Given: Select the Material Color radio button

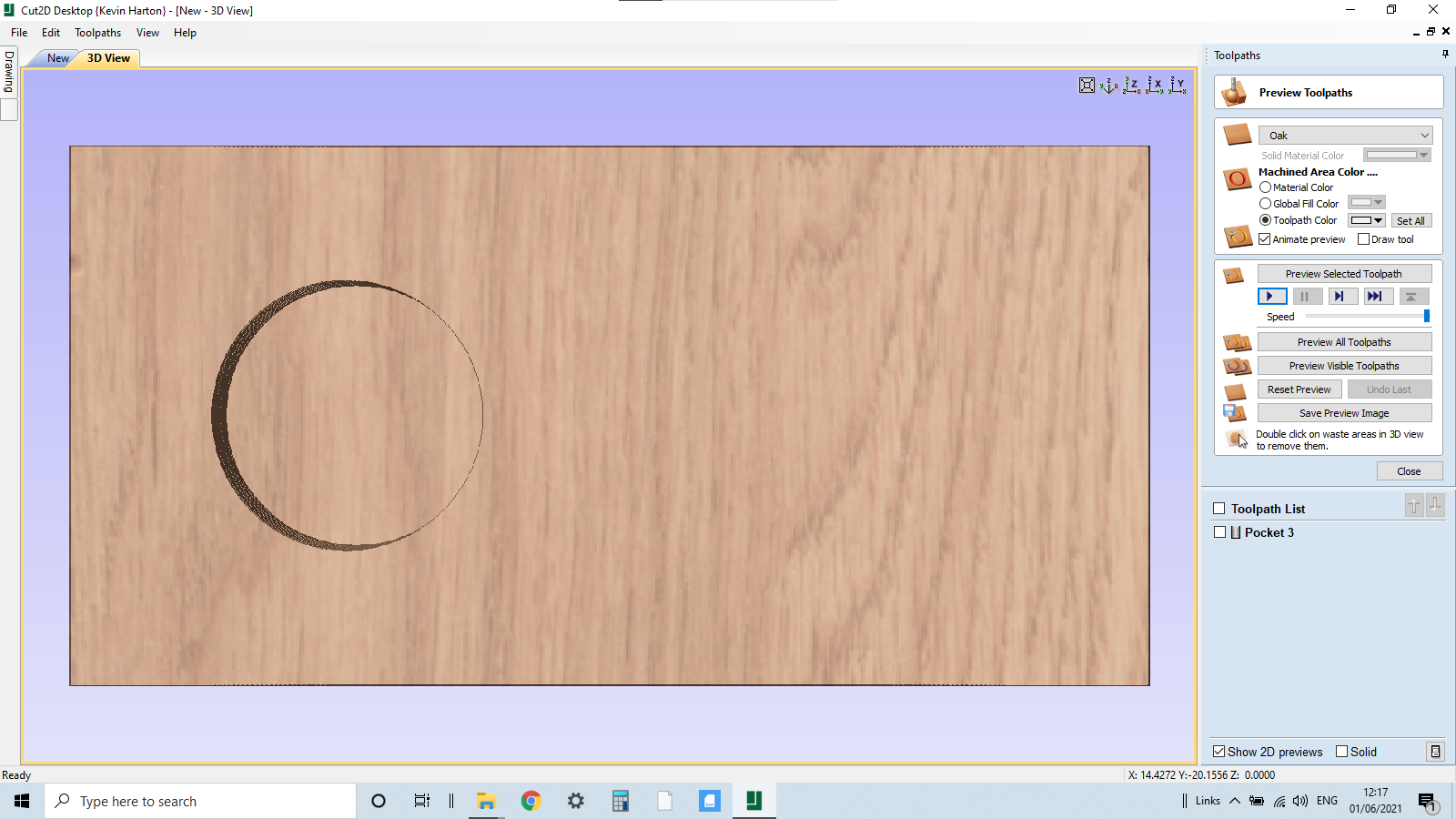Looking at the screenshot, I should pyautogui.click(x=1265, y=187).
